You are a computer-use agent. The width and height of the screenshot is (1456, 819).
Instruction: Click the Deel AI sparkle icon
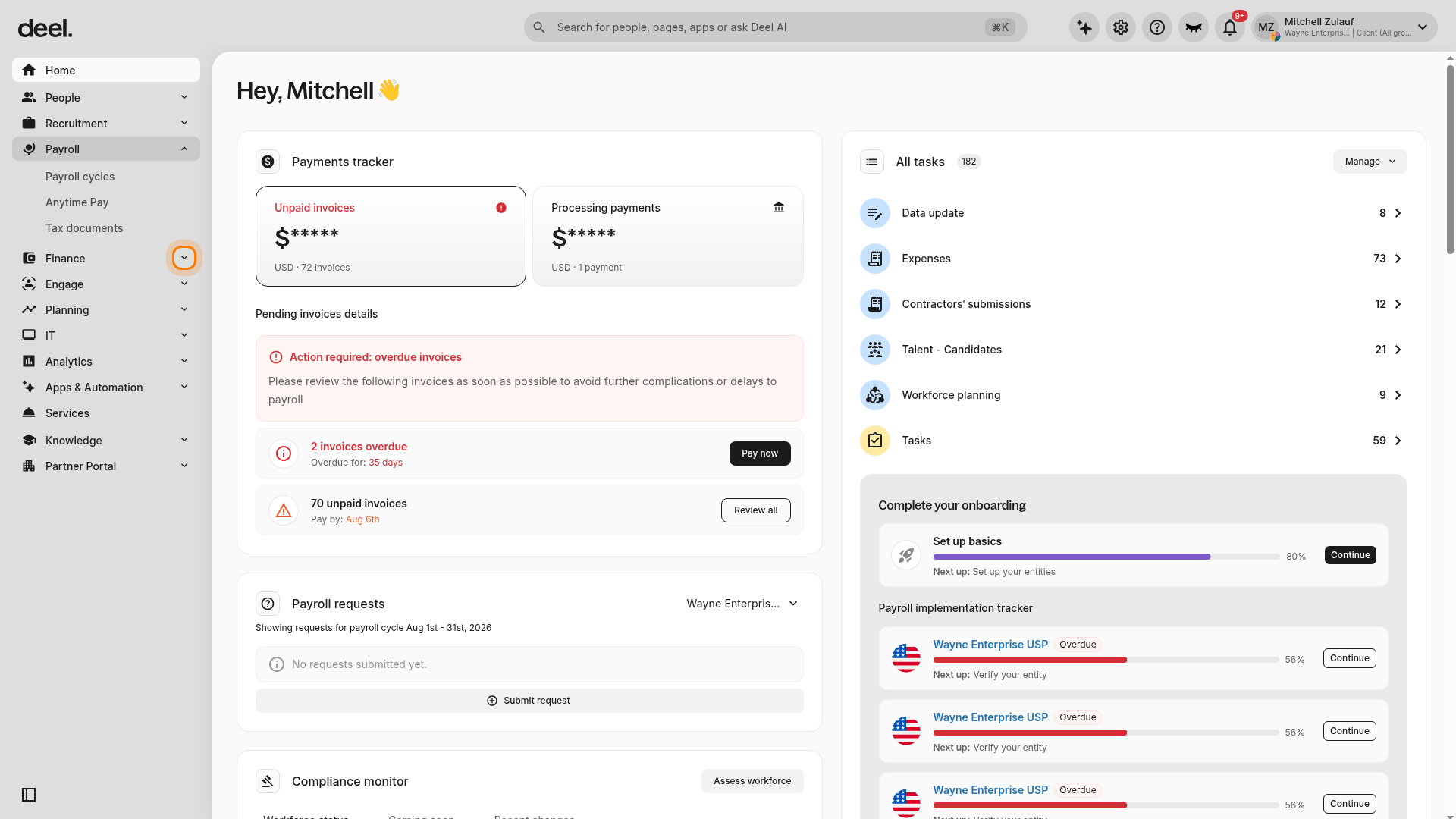coord(1084,28)
